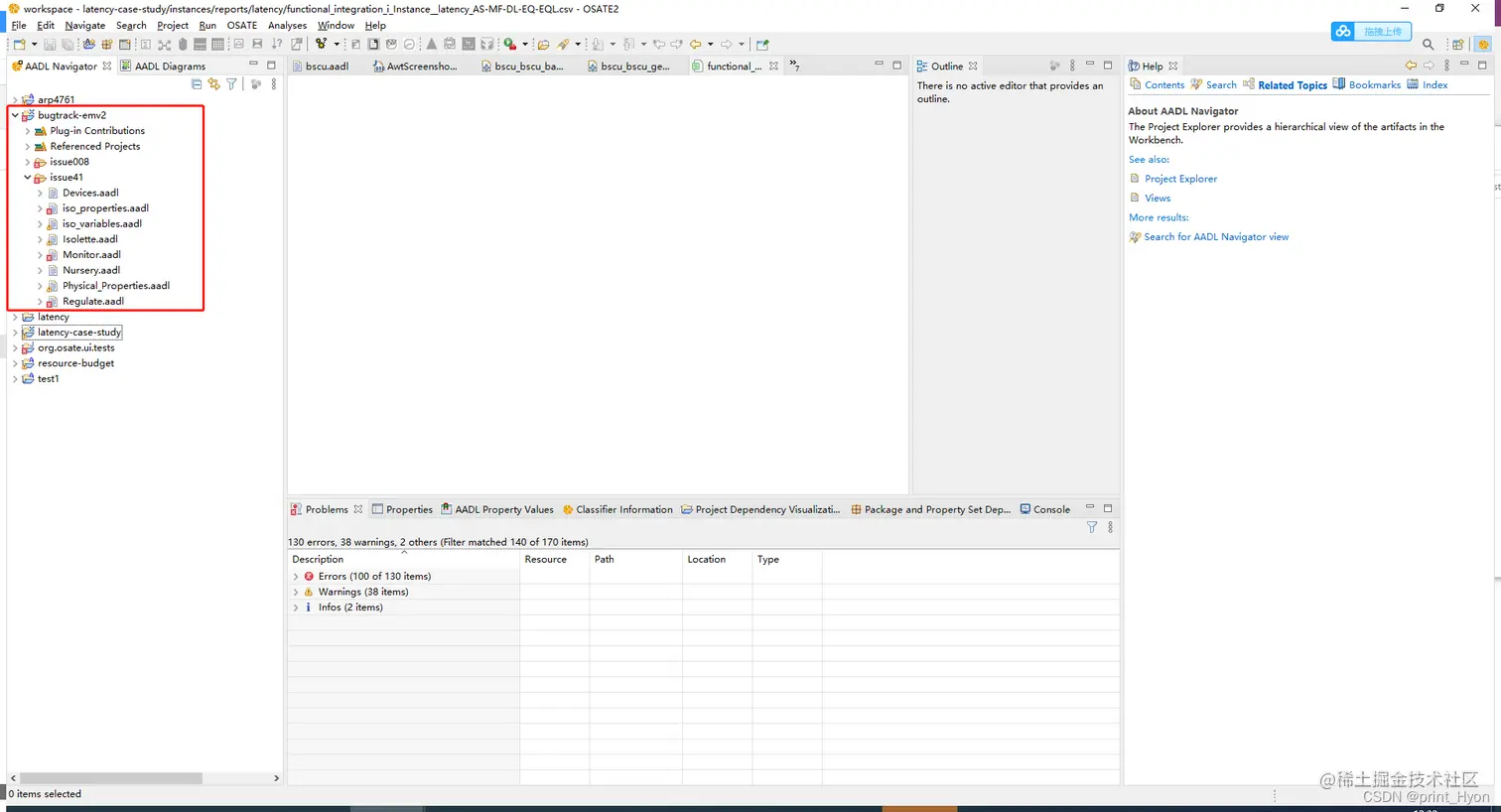Viewport: 1501px width, 812px height.
Task: Click the filter funnel icon in Problems view
Action: [1092, 527]
